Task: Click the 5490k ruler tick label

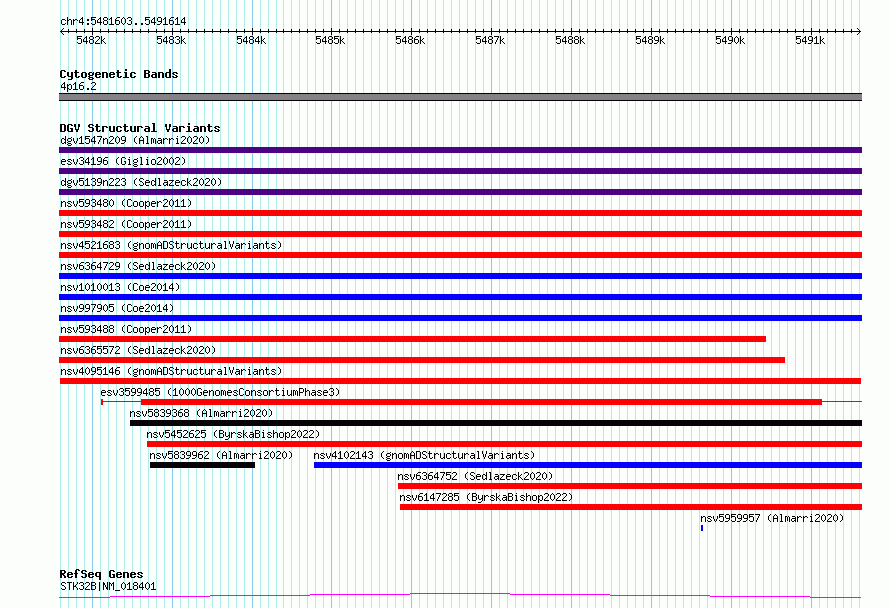Action: pos(730,40)
